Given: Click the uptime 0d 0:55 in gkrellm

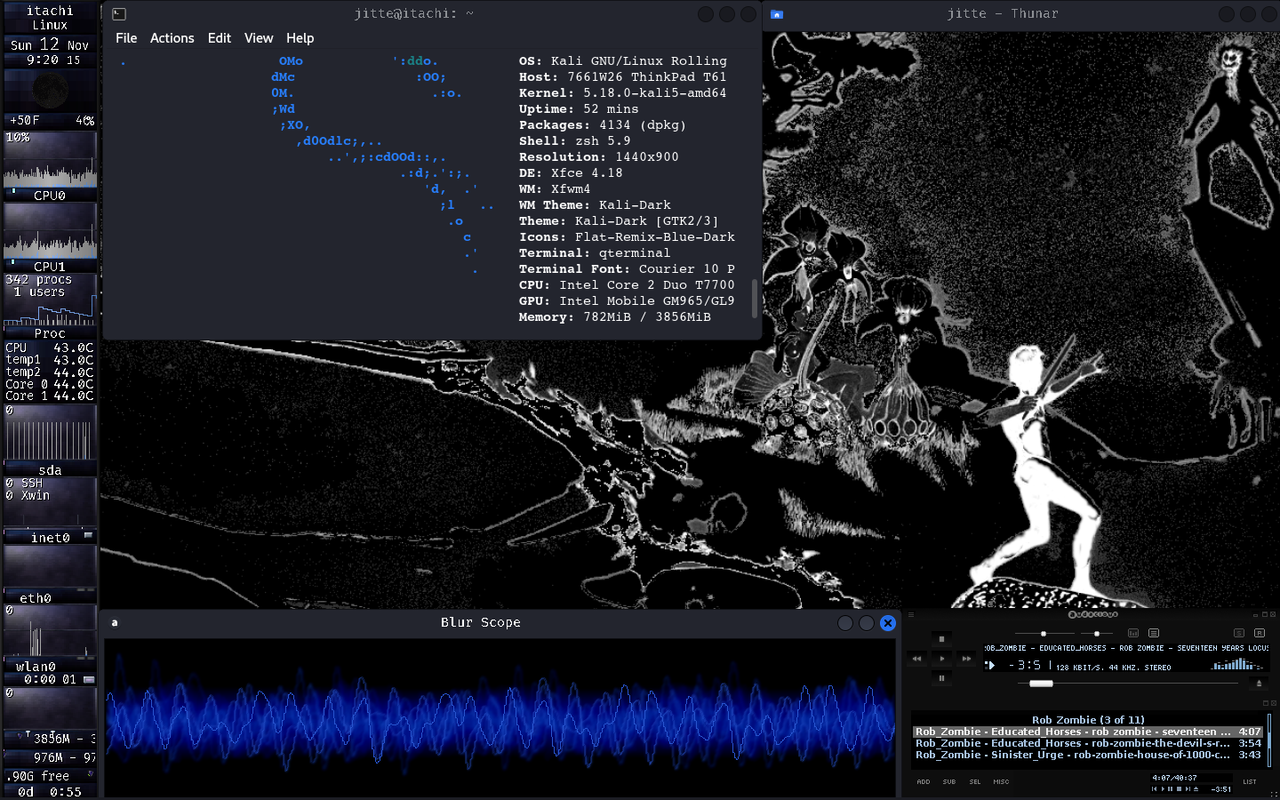Looking at the screenshot, I should click(x=50, y=791).
